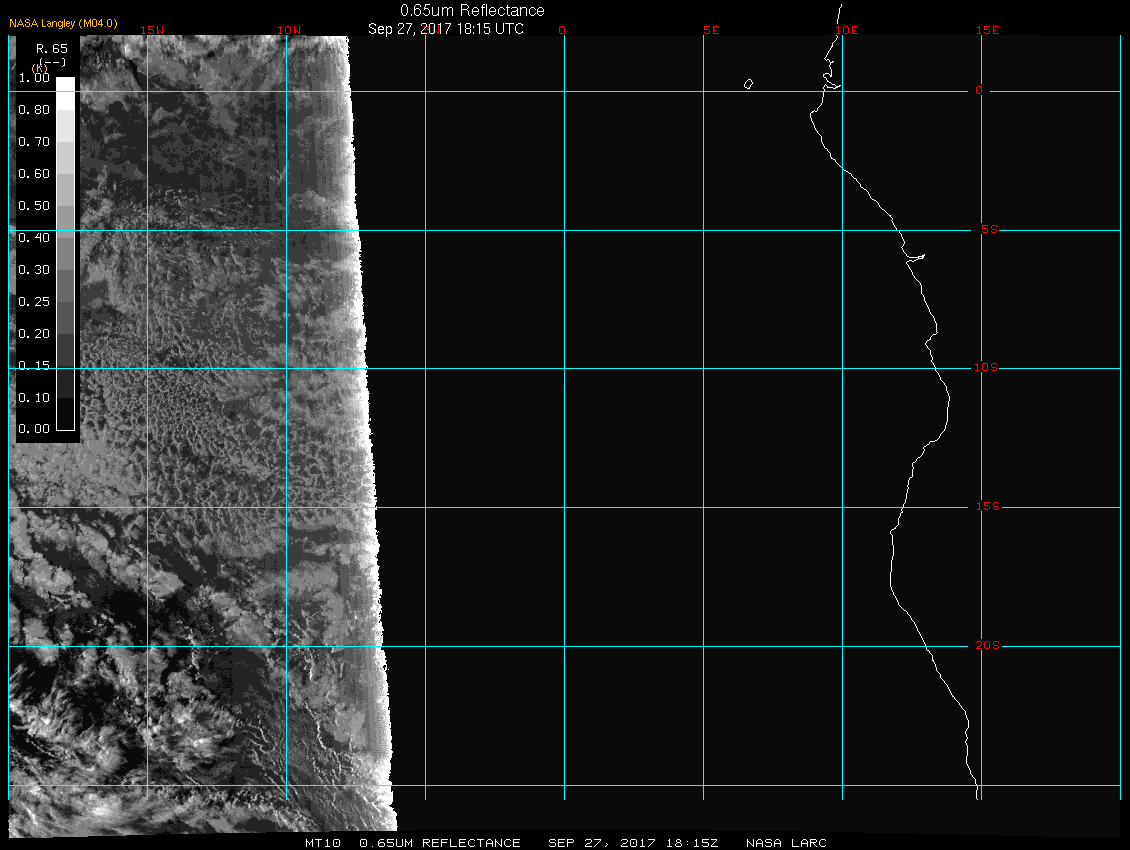Image resolution: width=1130 pixels, height=850 pixels.
Task: Click the 15E longitude label
Action: 988,30
